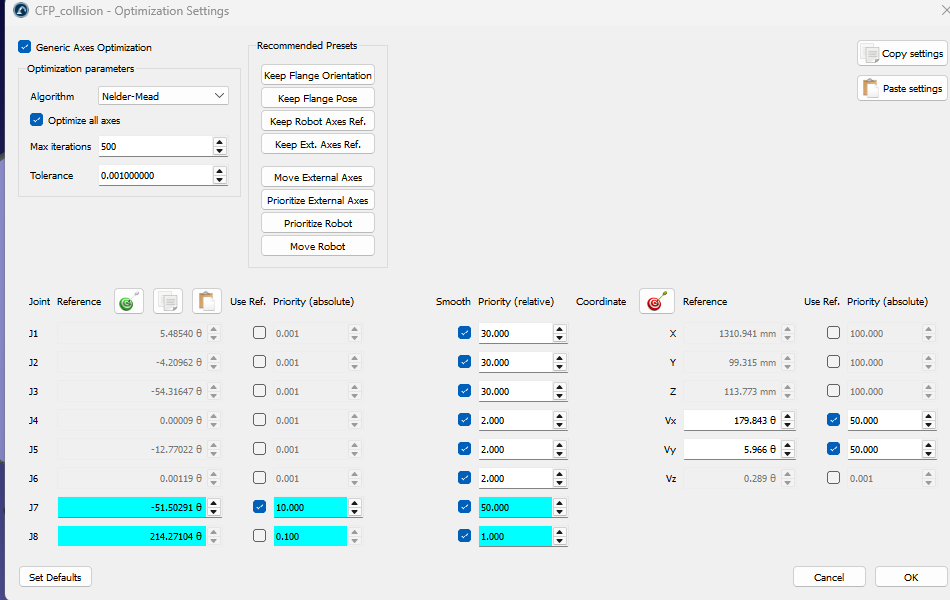Uncheck the Smooth checkbox for J4

(465, 419)
